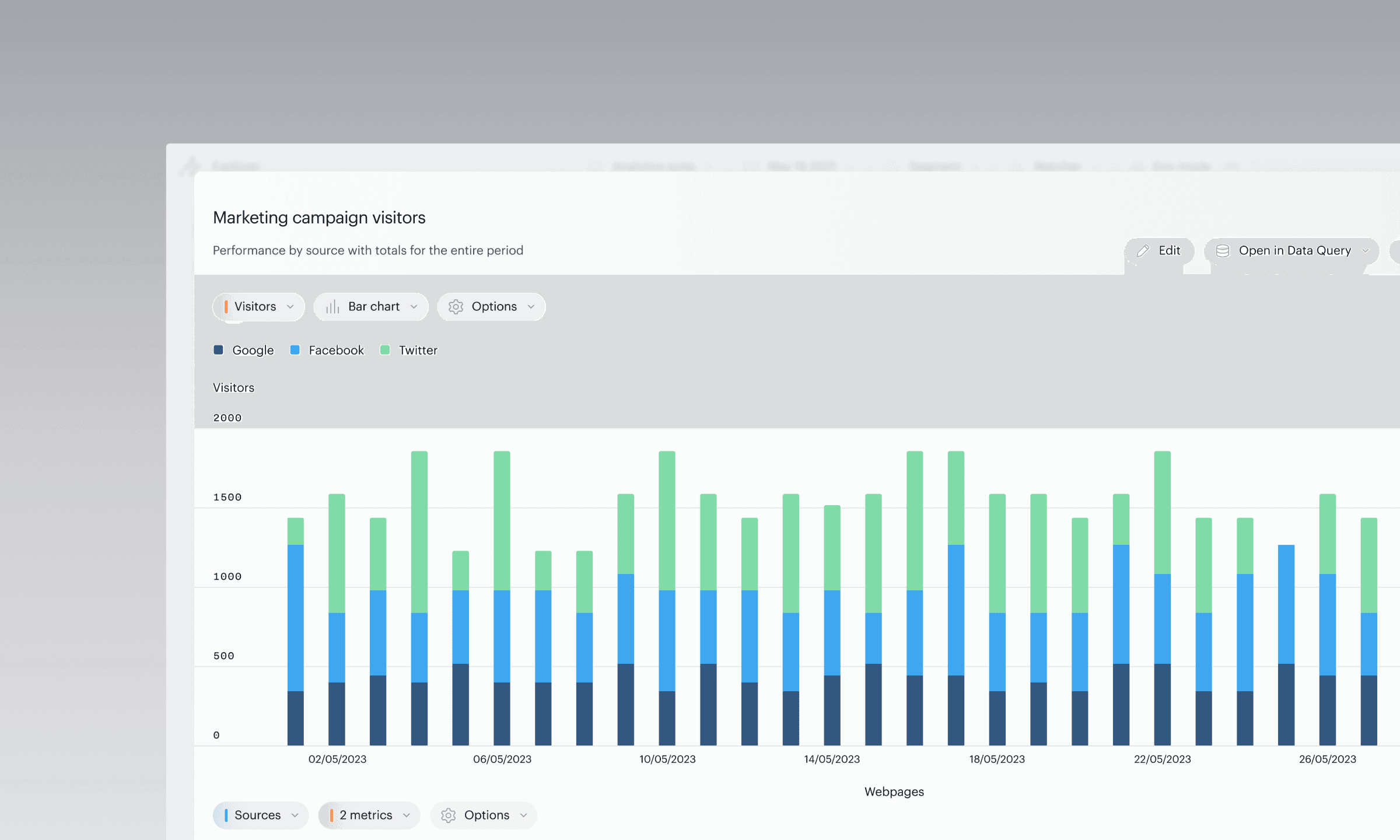Click the bar chart icon in the chart type pill
Screen dimensions: 1400x840
332,307
